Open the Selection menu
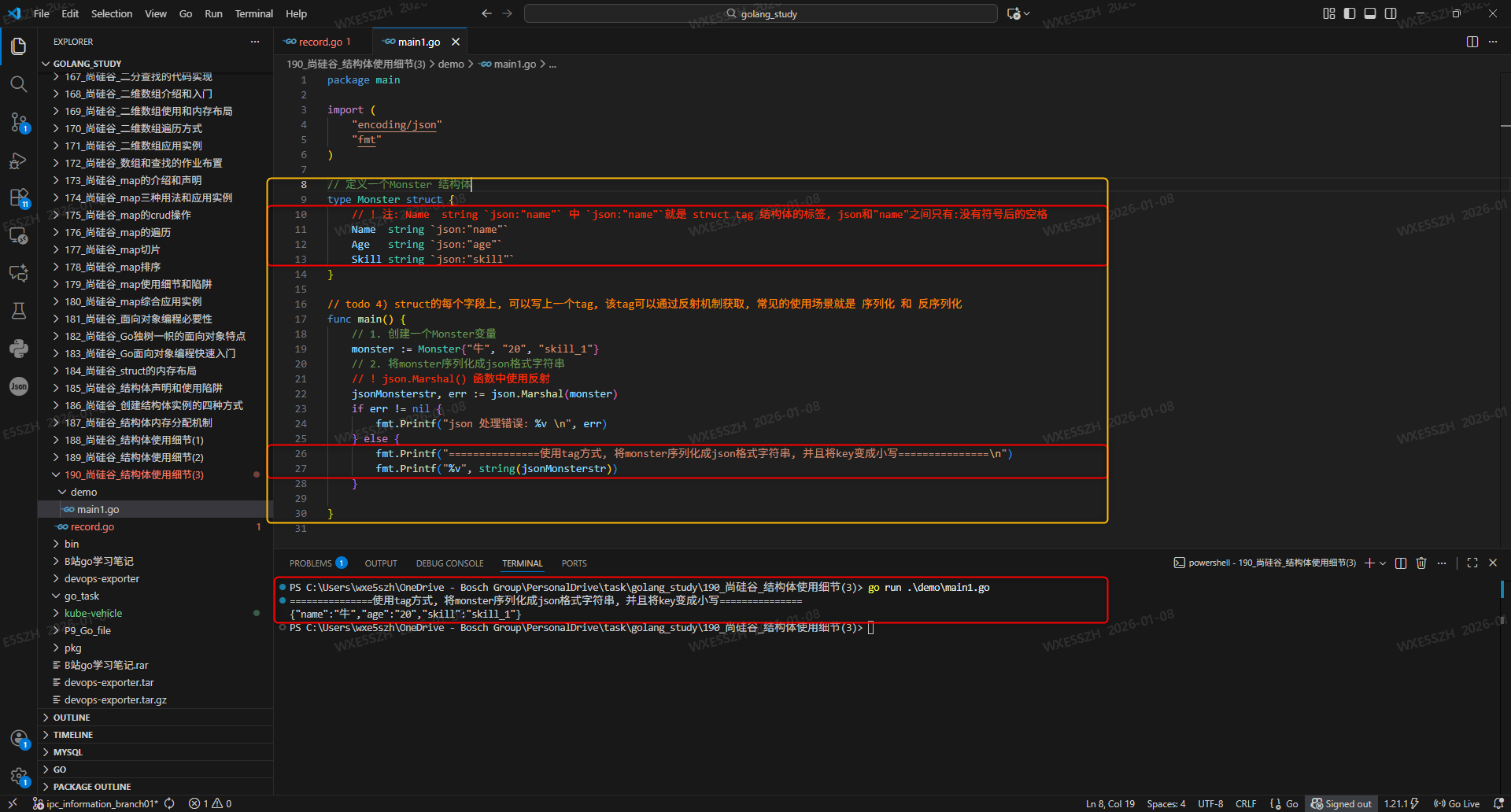The height and width of the screenshot is (812, 1511). pyautogui.click(x=112, y=13)
